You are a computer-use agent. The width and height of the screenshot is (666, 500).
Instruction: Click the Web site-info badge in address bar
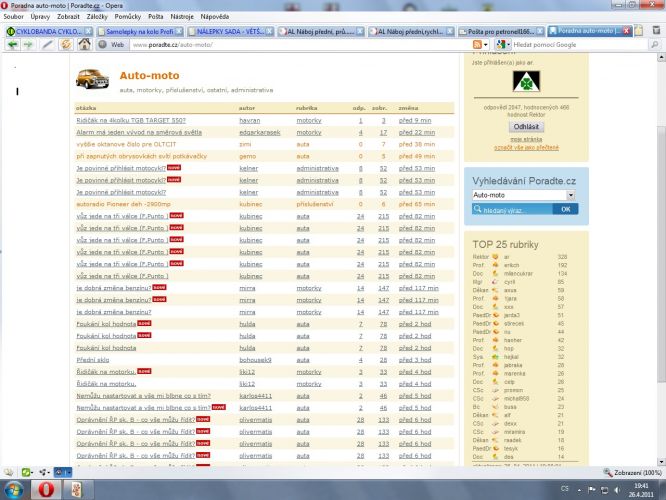pos(112,45)
